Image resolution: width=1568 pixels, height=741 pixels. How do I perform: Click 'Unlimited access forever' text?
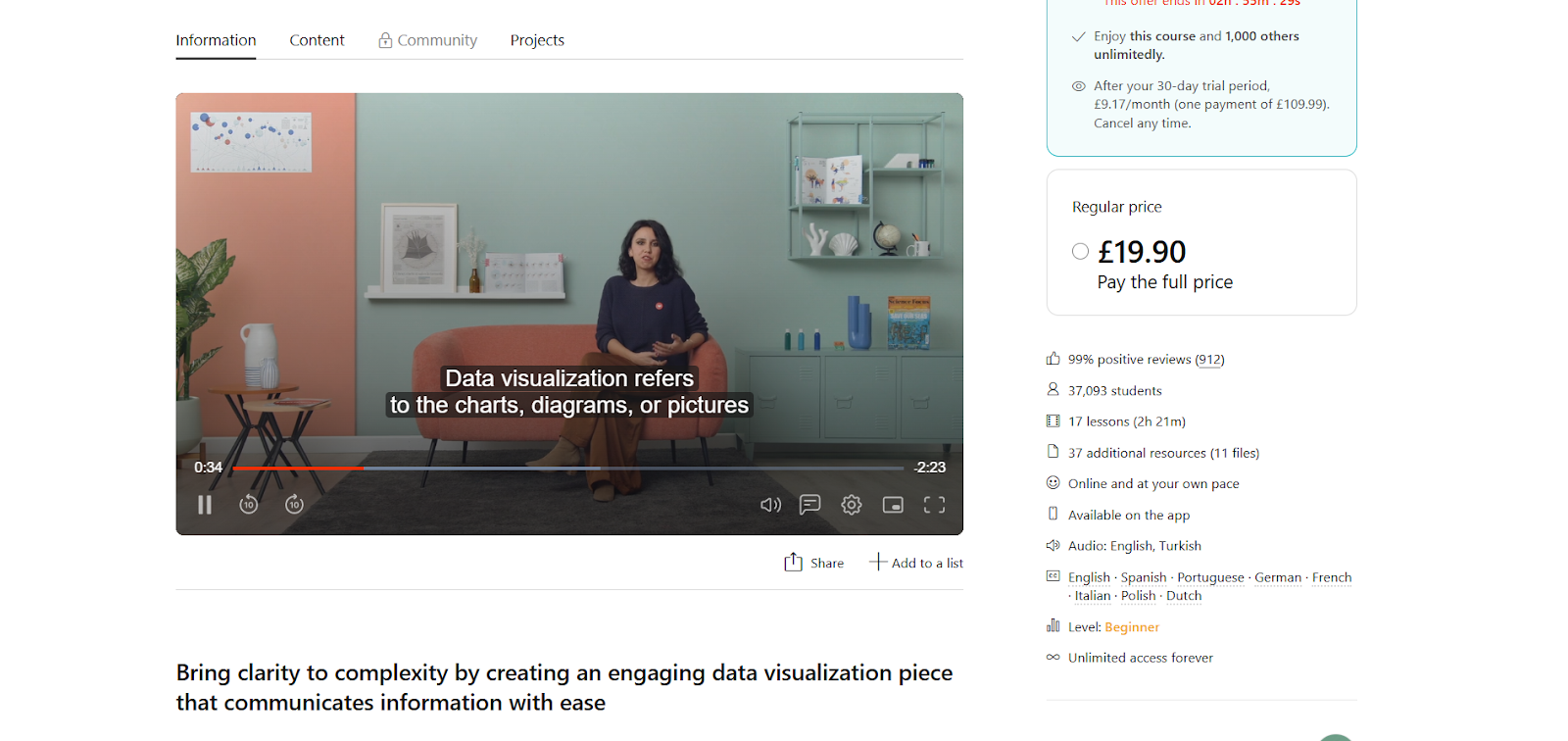point(1141,659)
